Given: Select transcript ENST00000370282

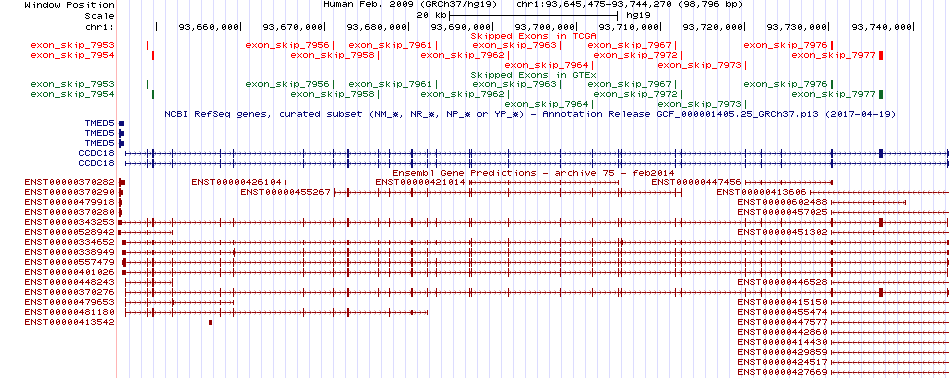Looking at the screenshot, I should pos(70,182).
